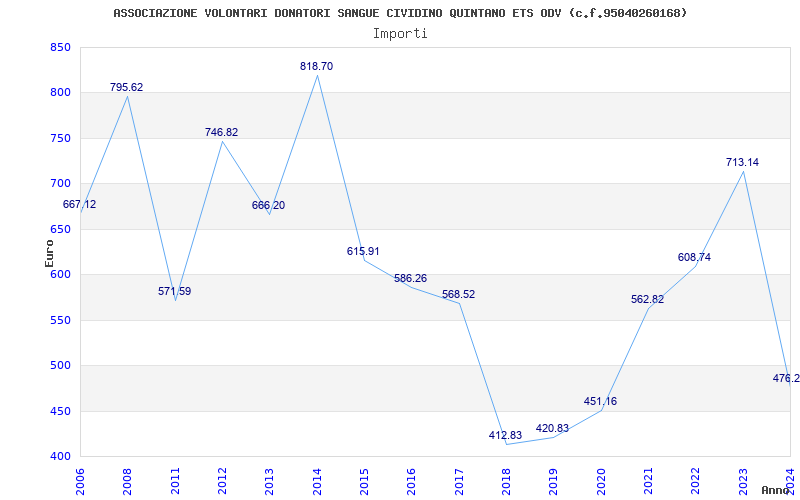This screenshot has height=500, width=800.
Task: Select the 2008 year tick label
Action: pyautogui.click(x=128, y=480)
